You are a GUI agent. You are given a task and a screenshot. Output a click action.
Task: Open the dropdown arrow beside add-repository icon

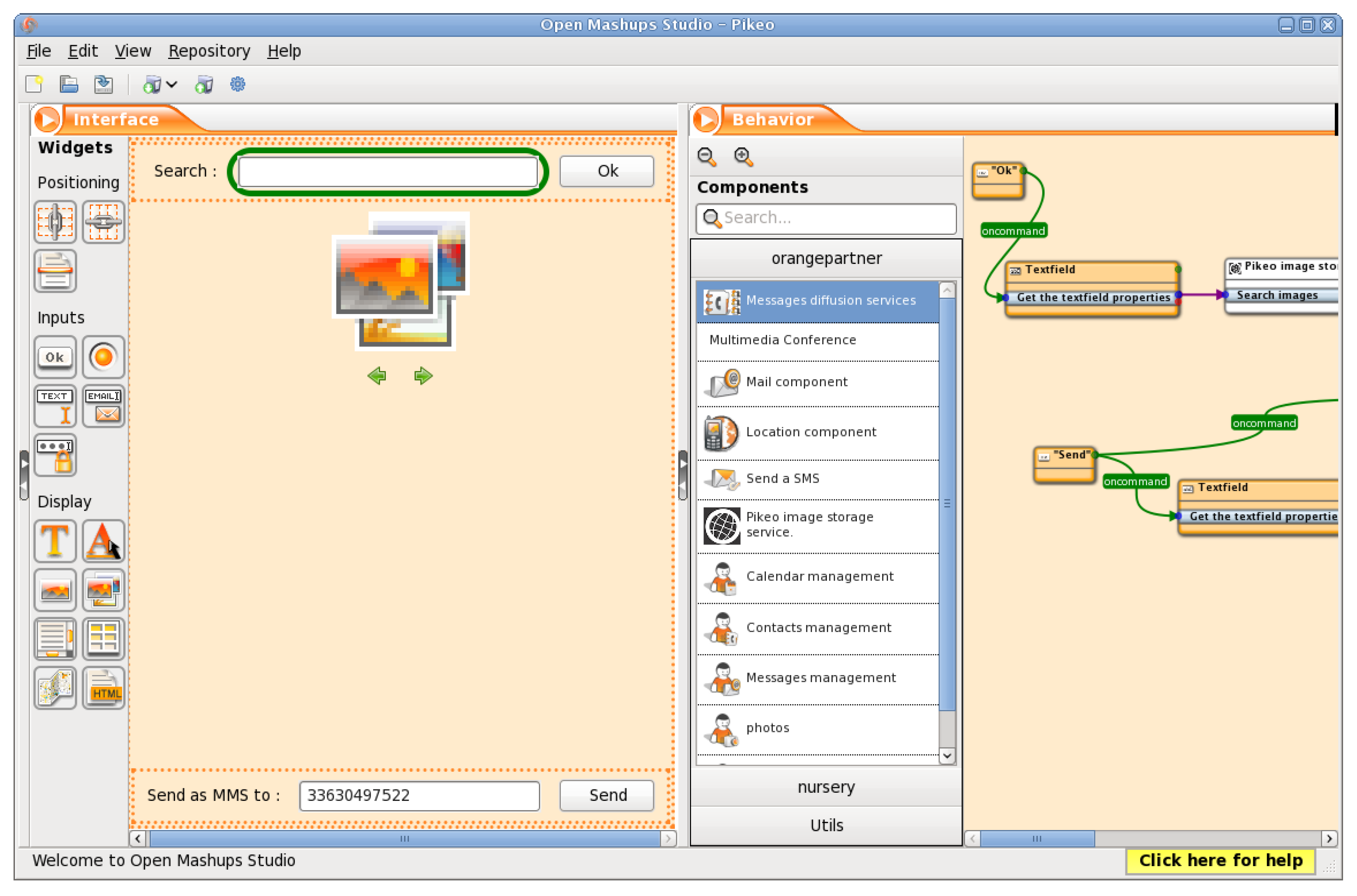click(x=171, y=84)
